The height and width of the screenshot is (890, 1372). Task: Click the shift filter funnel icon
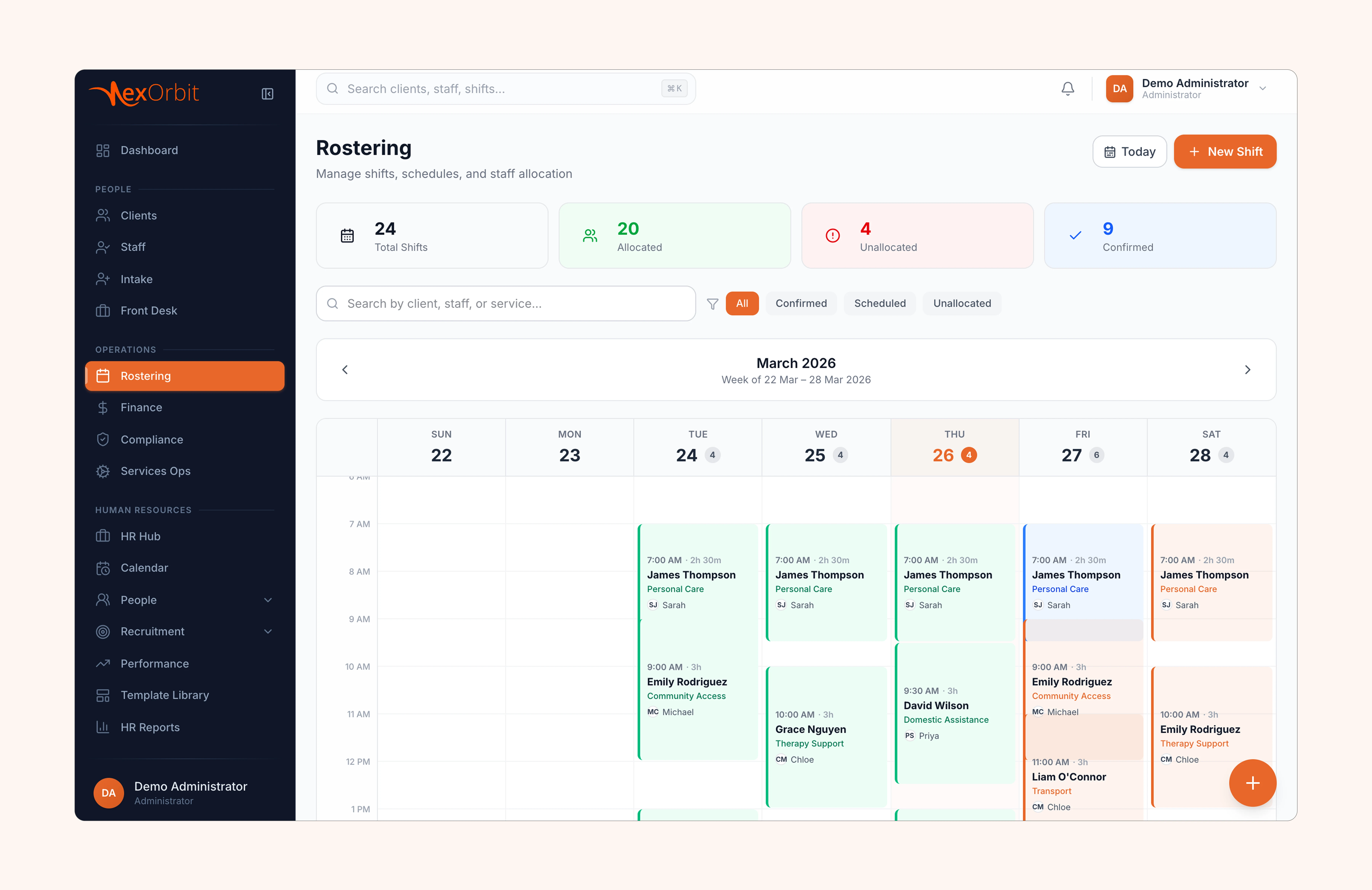click(712, 304)
